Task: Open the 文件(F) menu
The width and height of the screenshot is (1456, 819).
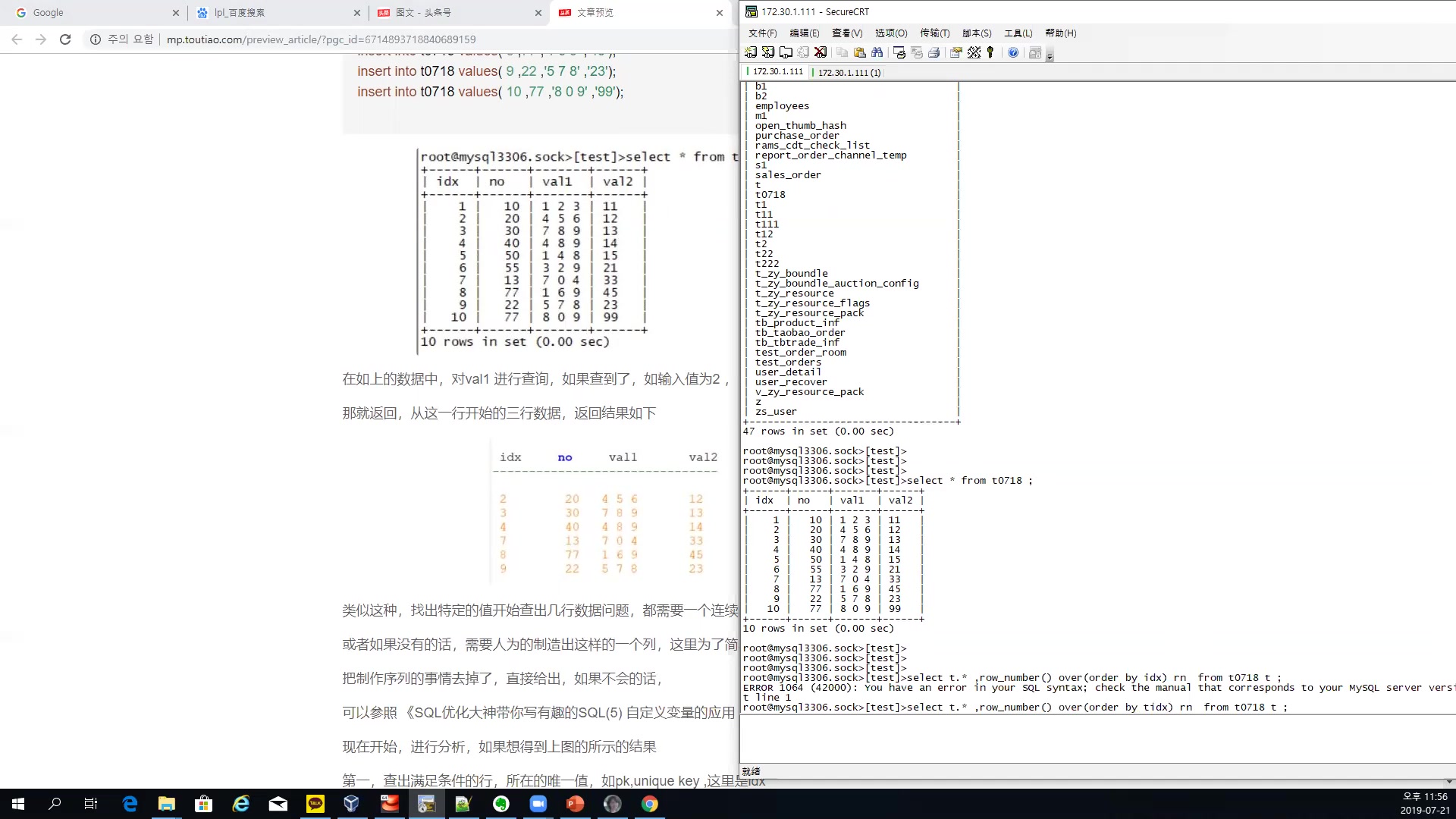Action: point(762,33)
